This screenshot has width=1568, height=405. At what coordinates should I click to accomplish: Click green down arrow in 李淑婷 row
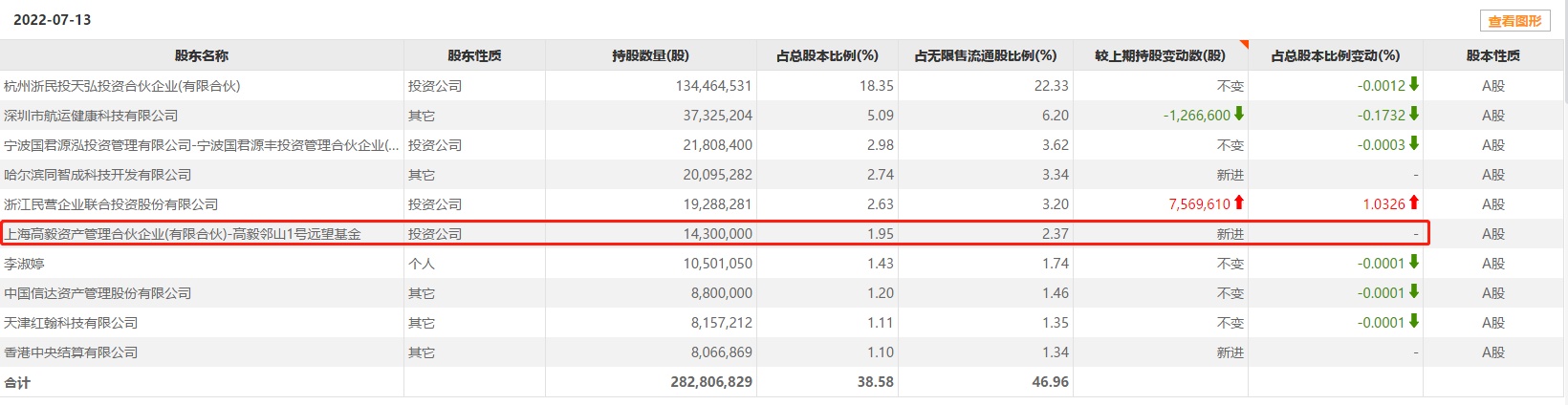click(x=1414, y=263)
